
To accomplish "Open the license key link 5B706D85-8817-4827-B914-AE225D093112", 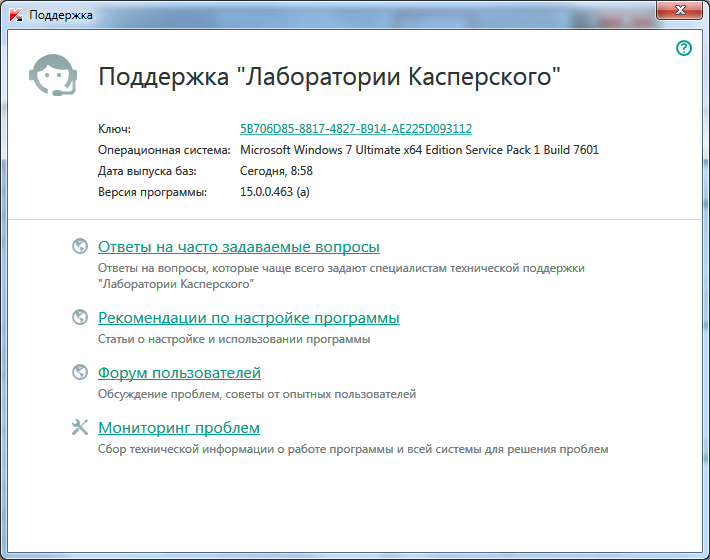I will [x=356, y=129].
